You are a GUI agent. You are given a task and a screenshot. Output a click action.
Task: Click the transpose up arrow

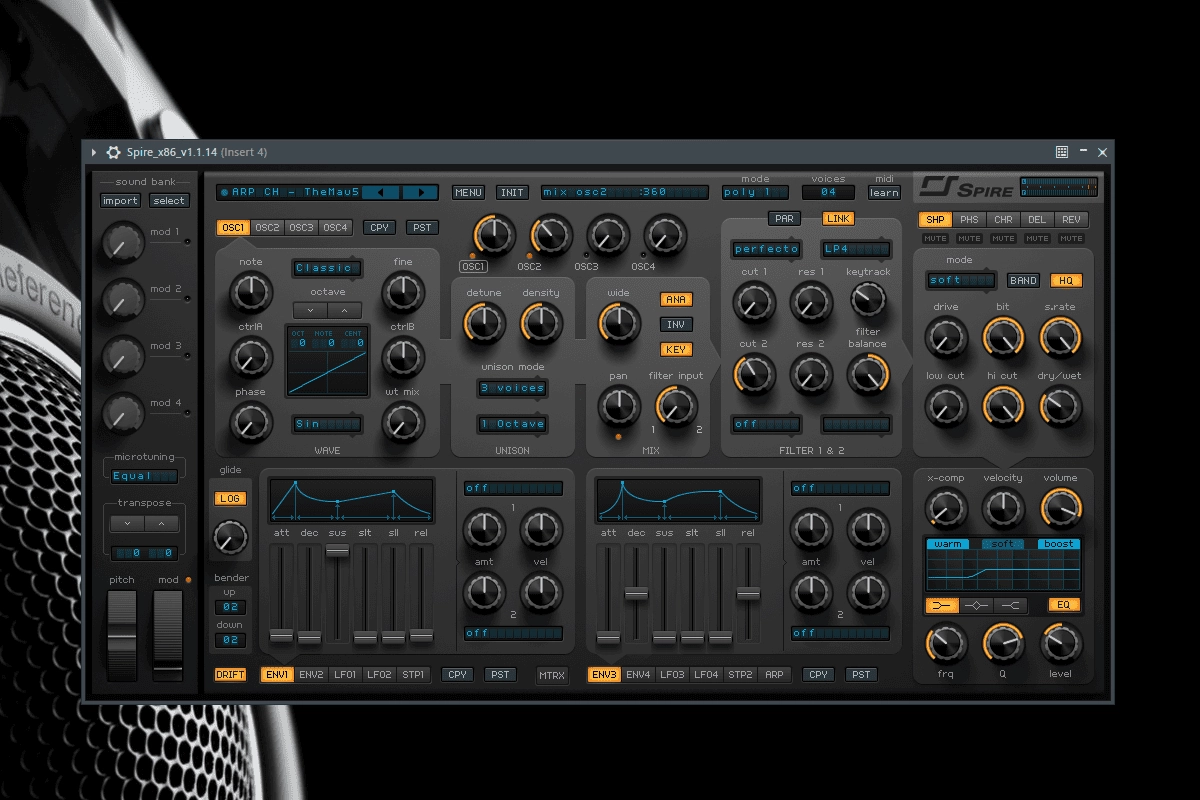tap(161, 523)
